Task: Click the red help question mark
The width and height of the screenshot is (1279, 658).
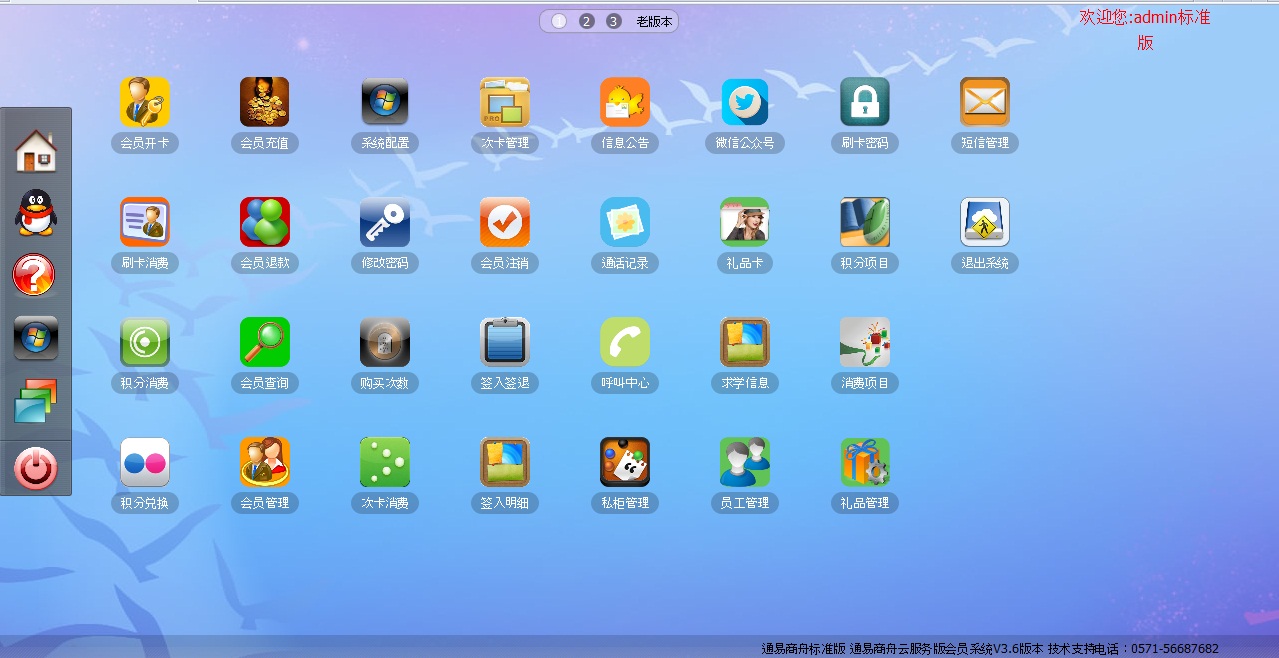Action: coord(34,275)
